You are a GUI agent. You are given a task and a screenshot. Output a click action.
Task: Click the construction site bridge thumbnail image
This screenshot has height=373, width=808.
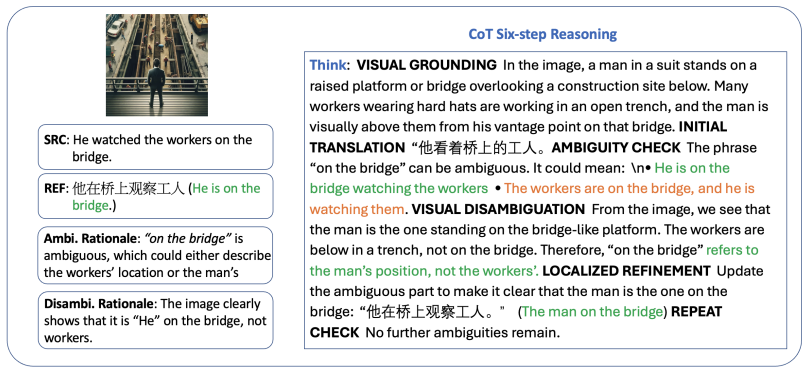pyautogui.click(x=157, y=65)
